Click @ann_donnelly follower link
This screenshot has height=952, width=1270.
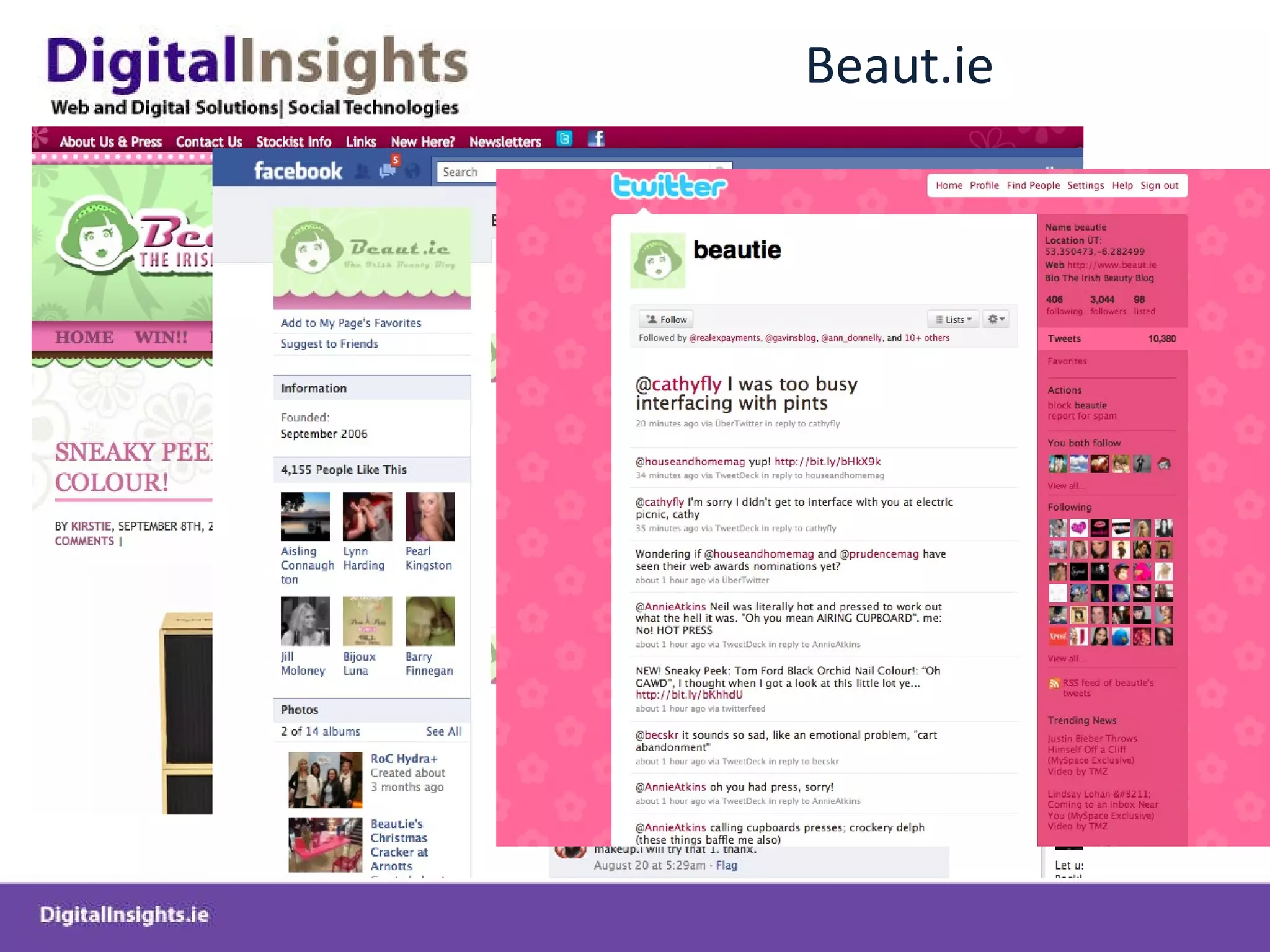[851, 338]
